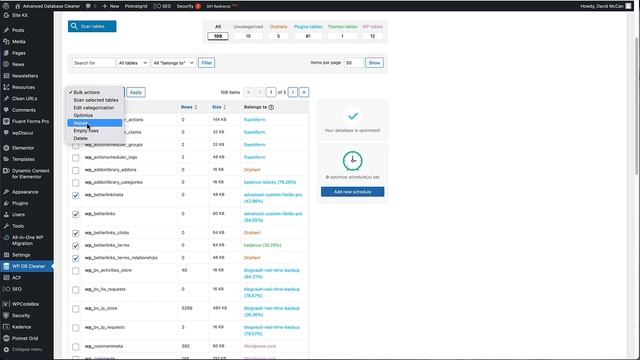The width and height of the screenshot is (640, 360).
Task: Tick the wp_addonlibrary_addons checkbox
Action: [x=76, y=170]
